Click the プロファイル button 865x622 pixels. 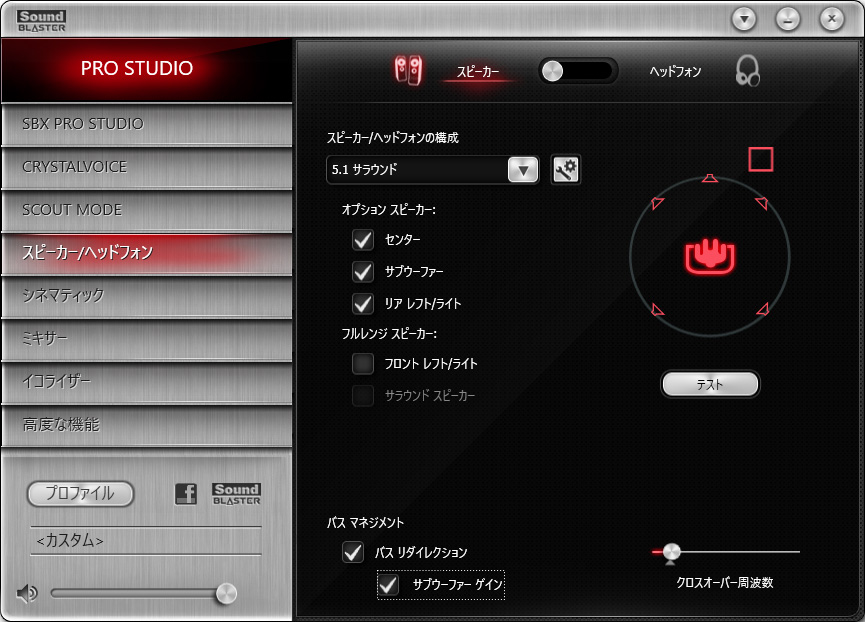pyautogui.click(x=81, y=494)
